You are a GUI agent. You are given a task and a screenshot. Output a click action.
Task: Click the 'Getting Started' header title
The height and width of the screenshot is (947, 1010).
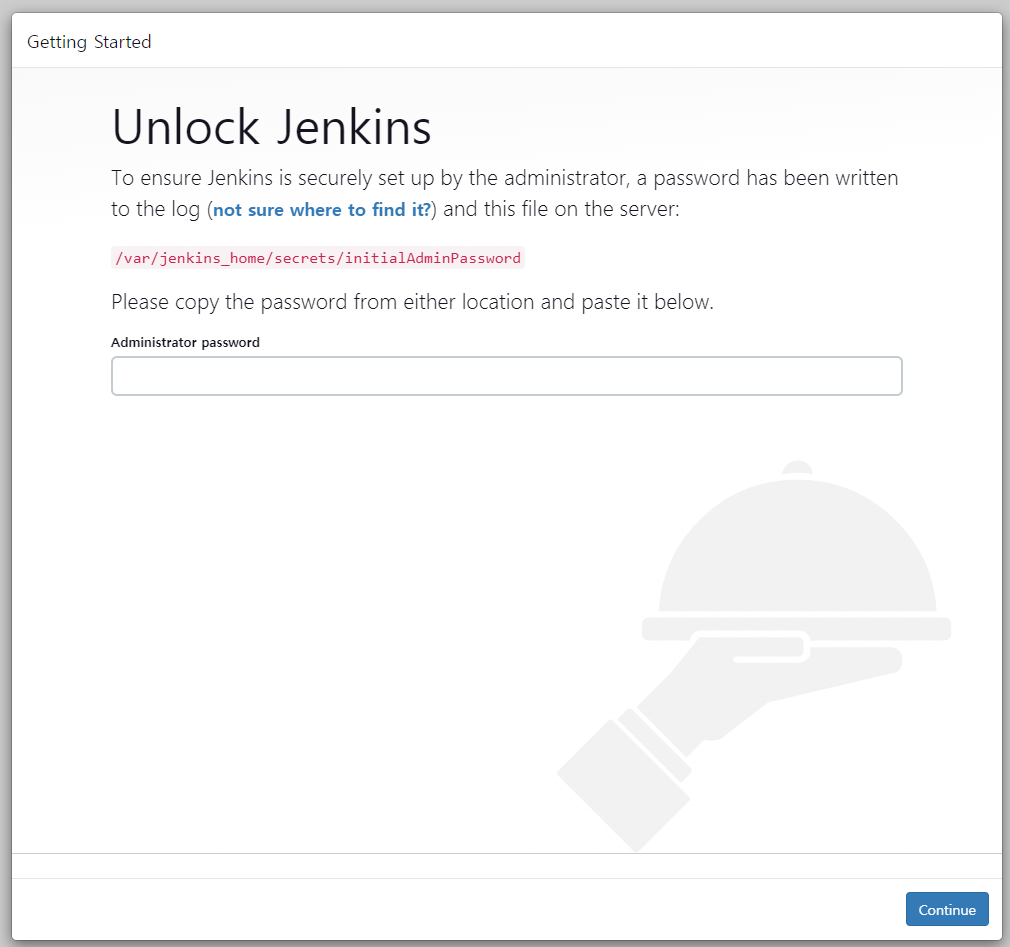(89, 42)
